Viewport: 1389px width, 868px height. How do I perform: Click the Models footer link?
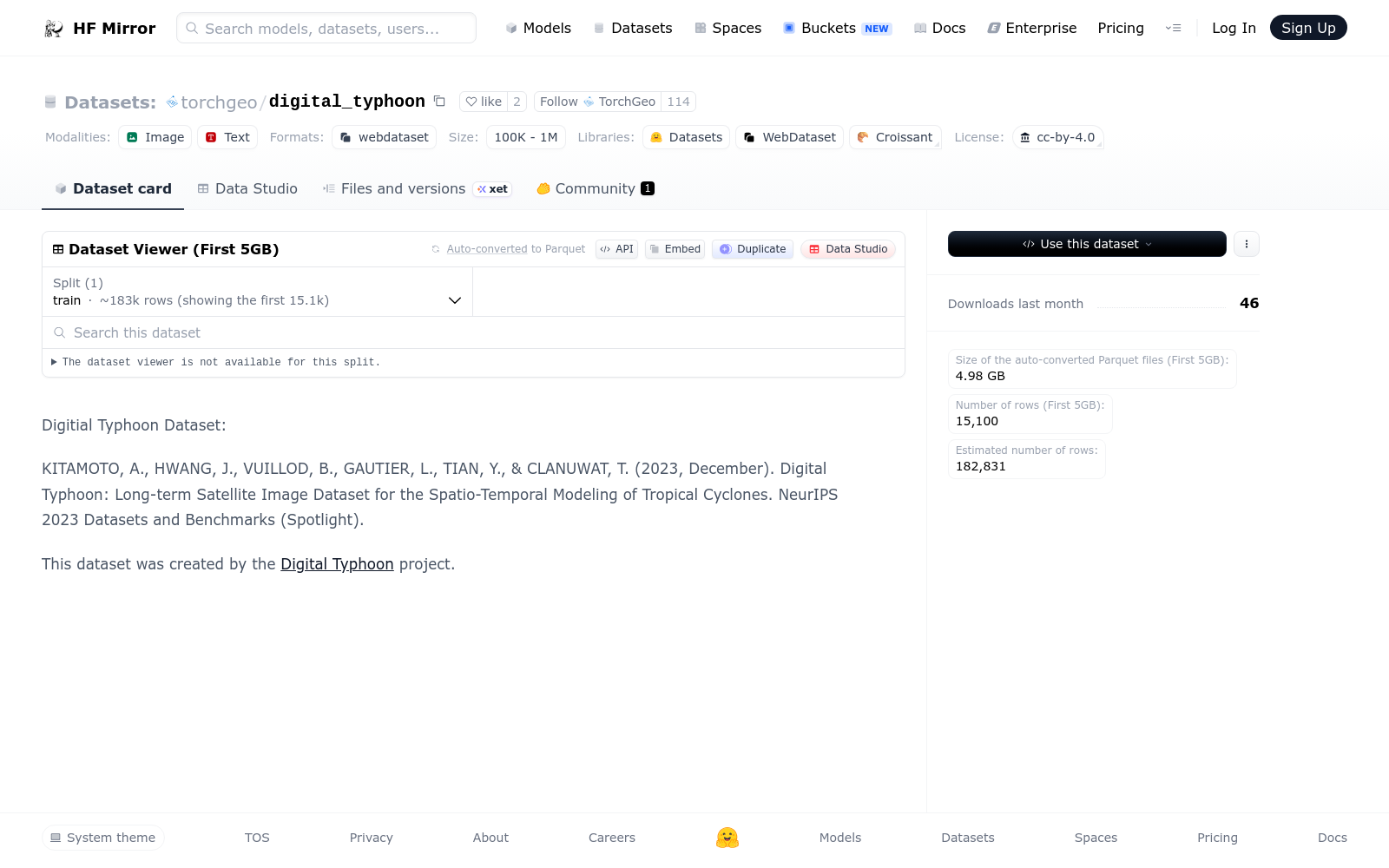point(840,838)
